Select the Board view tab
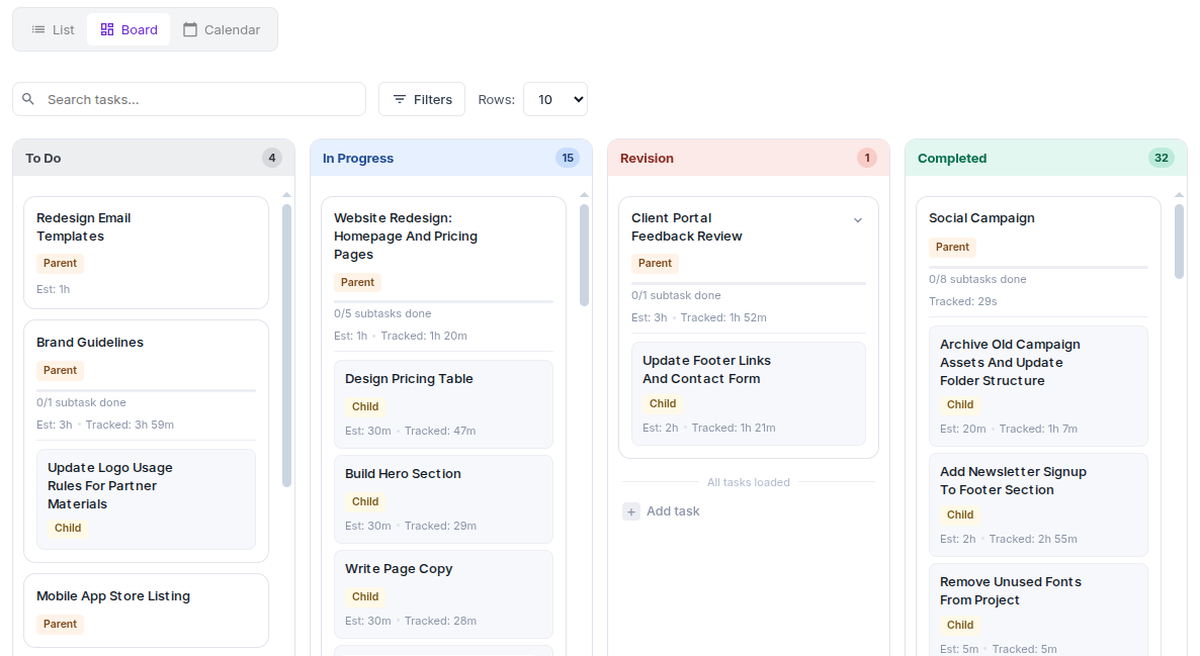This screenshot has width=1200, height=656. tap(129, 30)
